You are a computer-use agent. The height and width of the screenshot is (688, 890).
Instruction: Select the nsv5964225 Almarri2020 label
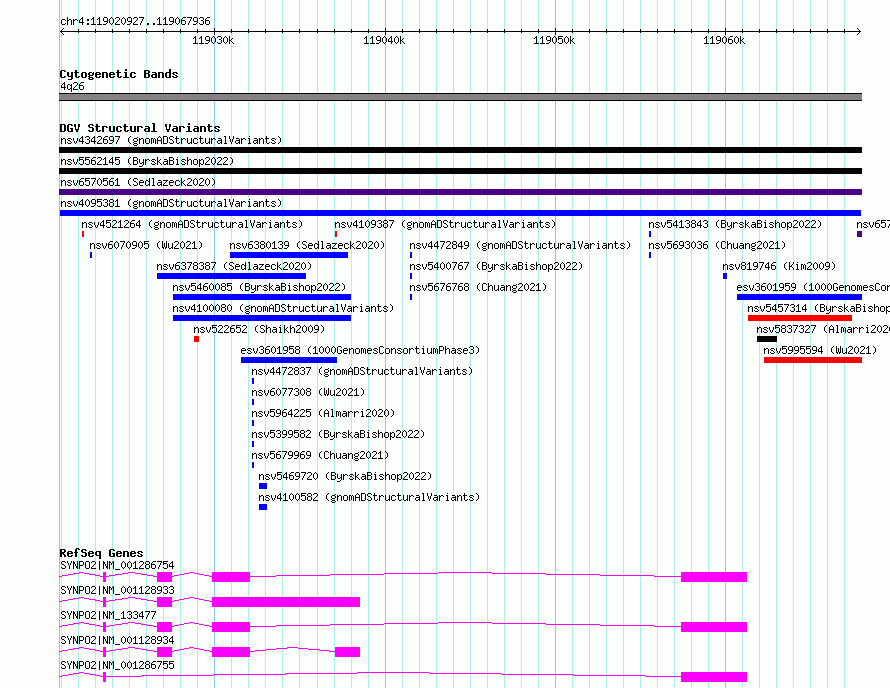323,413
